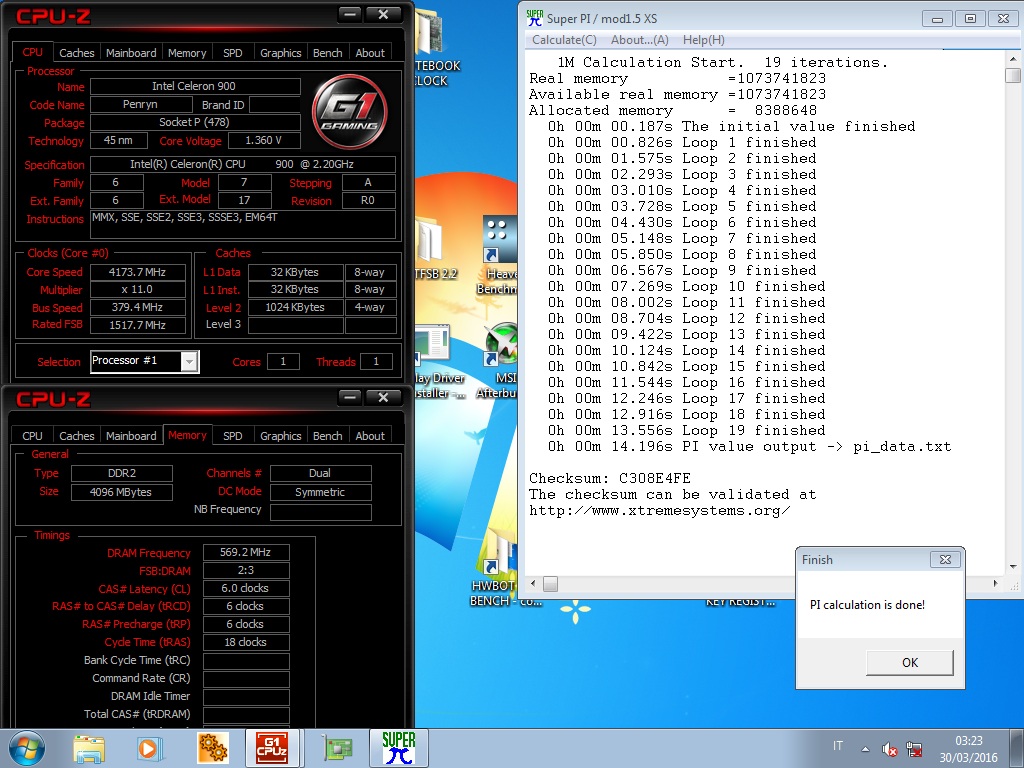This screenshot has height=768, width=1024.
Task: Click the network tray icon
Action: (x=914, y=748)
